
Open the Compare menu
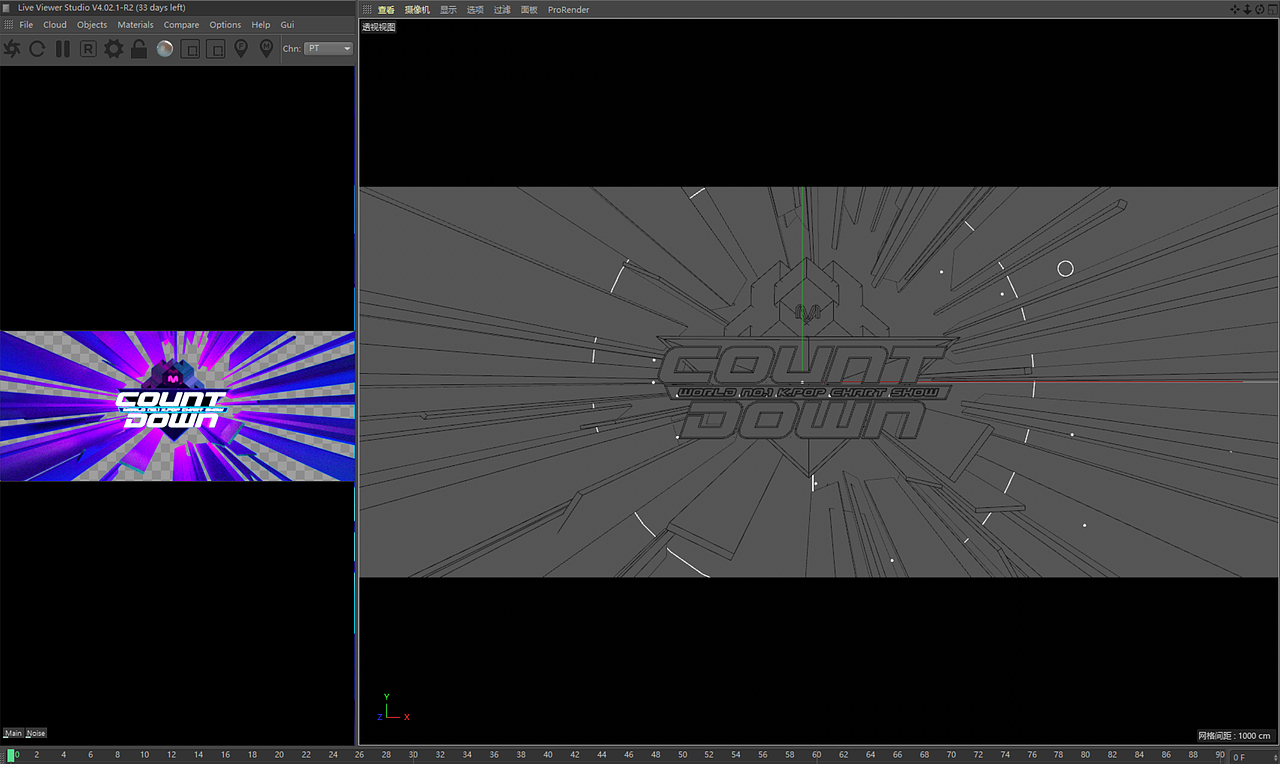(182, 25)
